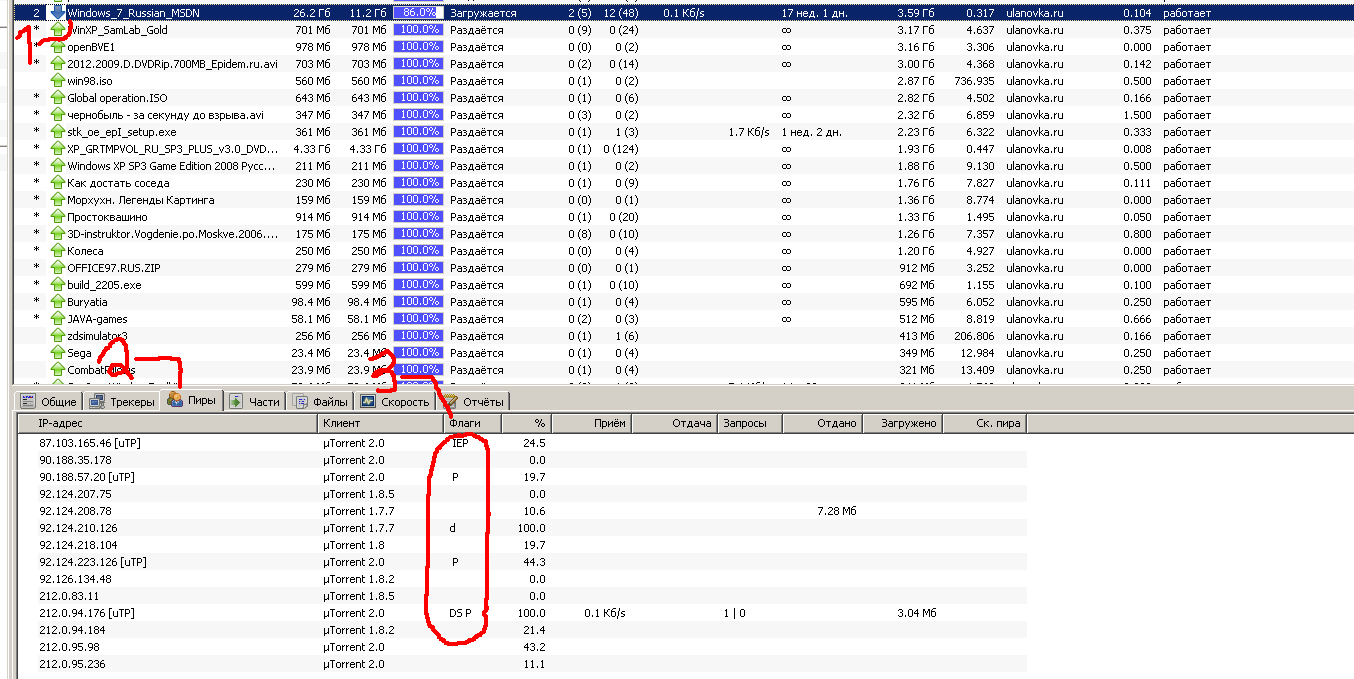Show the Скорость tab

[396, 402]
